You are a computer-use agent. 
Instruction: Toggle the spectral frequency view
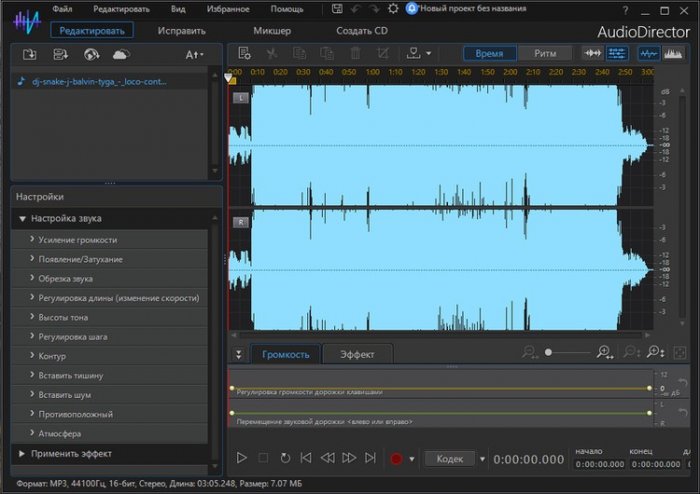(x=675, y=53)
